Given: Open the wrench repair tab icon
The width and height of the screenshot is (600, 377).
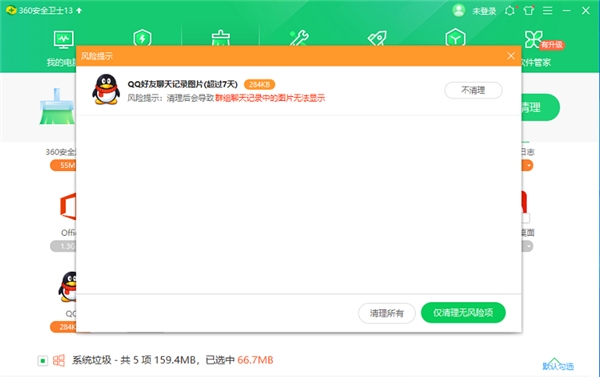Looking at the screenshot, I should point(299,38).
